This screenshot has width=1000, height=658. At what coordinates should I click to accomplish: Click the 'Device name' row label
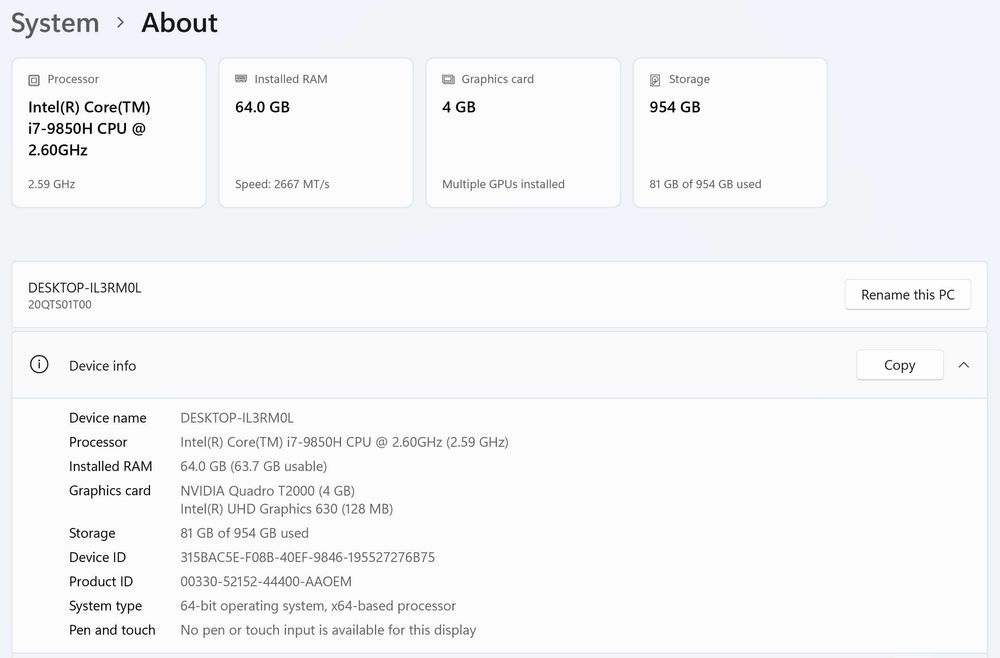(108, 418)
